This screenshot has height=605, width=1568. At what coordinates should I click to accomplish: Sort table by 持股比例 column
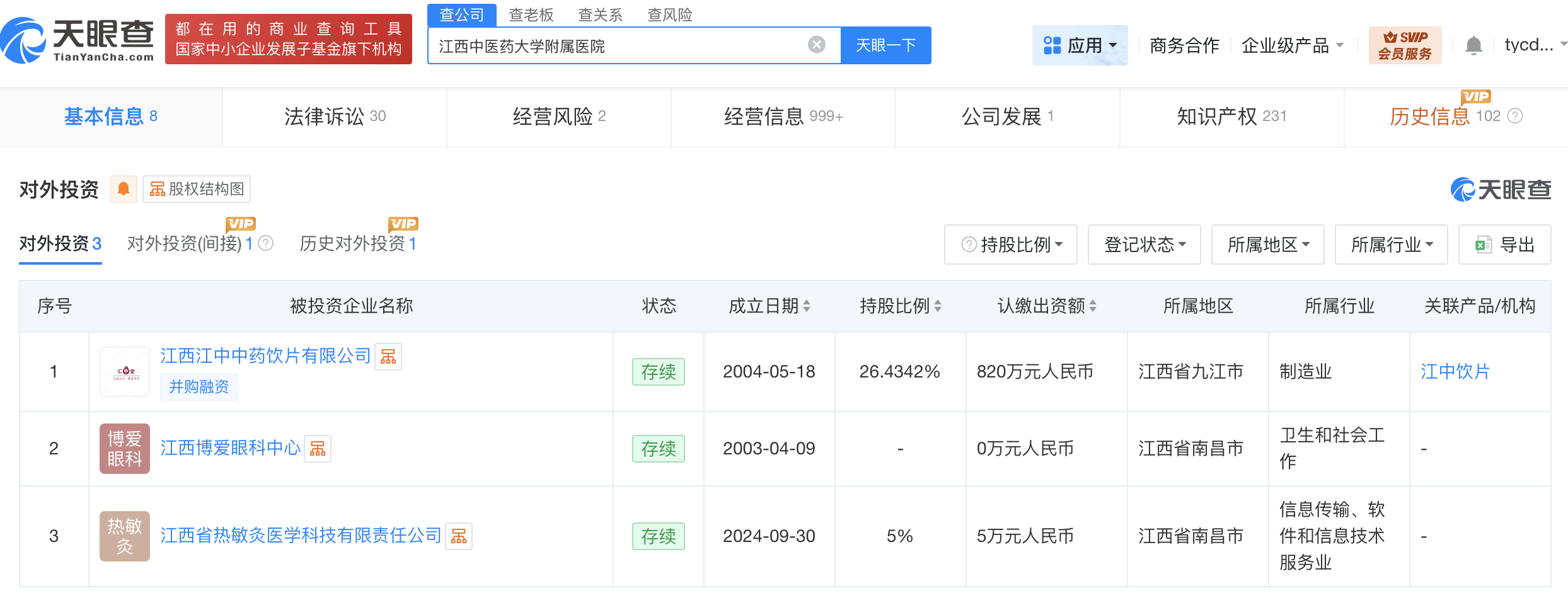938,306
